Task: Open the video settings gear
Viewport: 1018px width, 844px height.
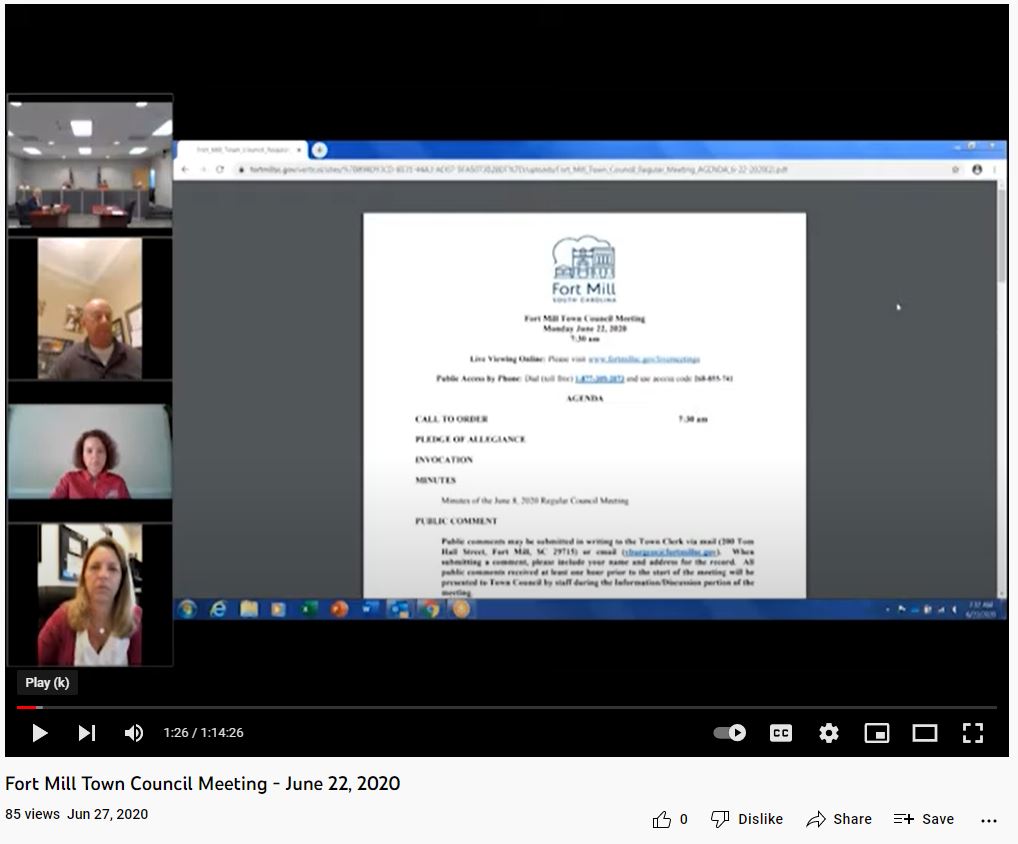Action: (829, 733)
